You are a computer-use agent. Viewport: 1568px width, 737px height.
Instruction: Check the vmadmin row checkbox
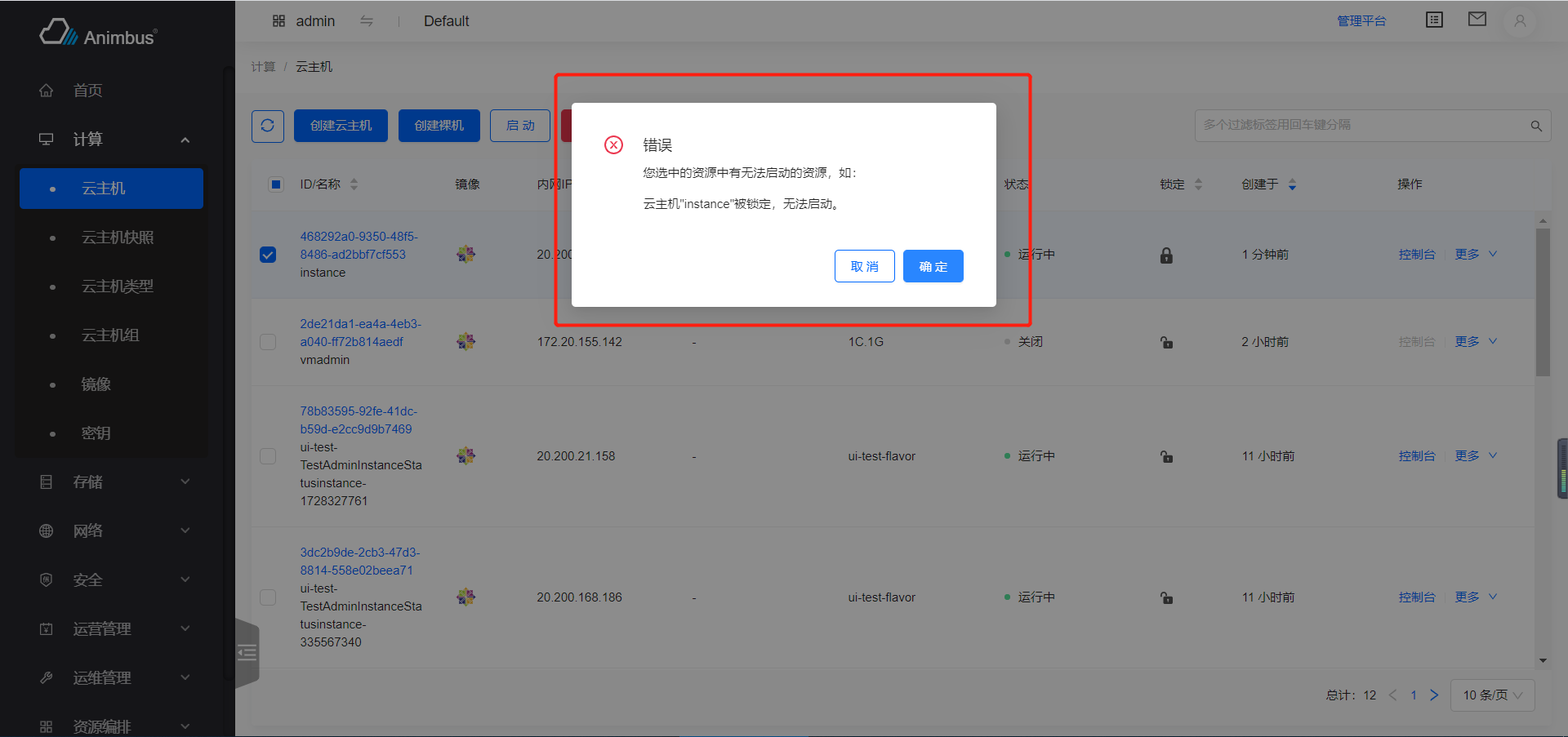(268, 342)
